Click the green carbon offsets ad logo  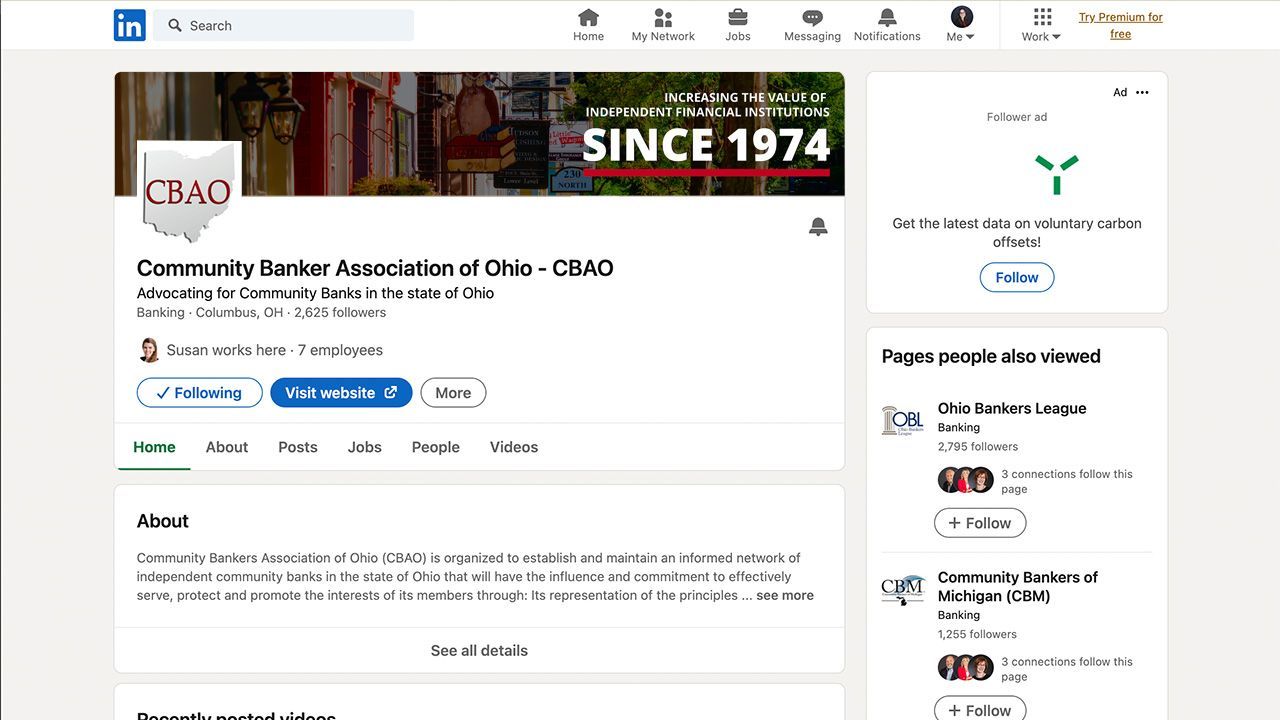tap(1056, 174)
